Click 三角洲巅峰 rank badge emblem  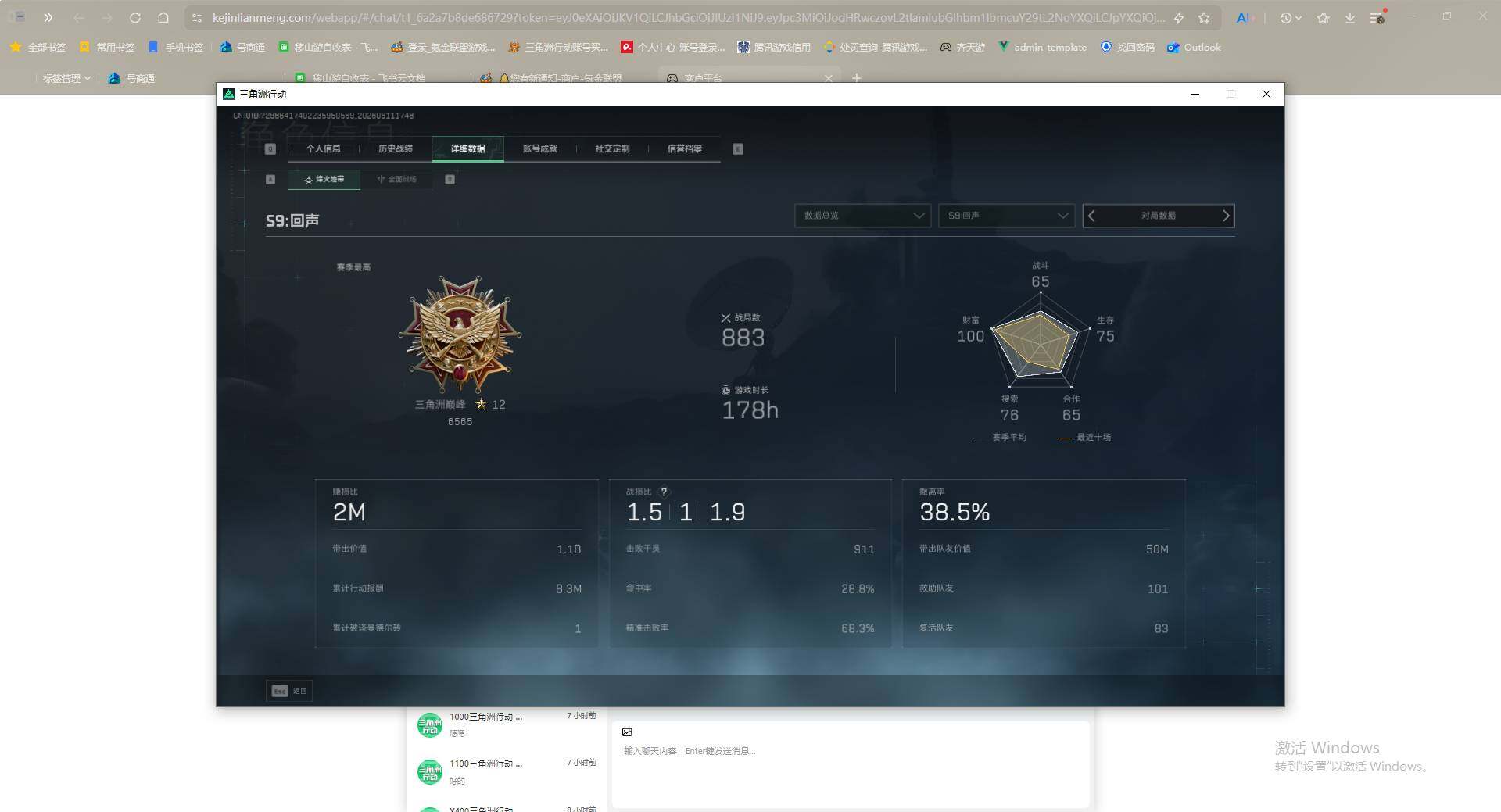[x=460, y=334]
